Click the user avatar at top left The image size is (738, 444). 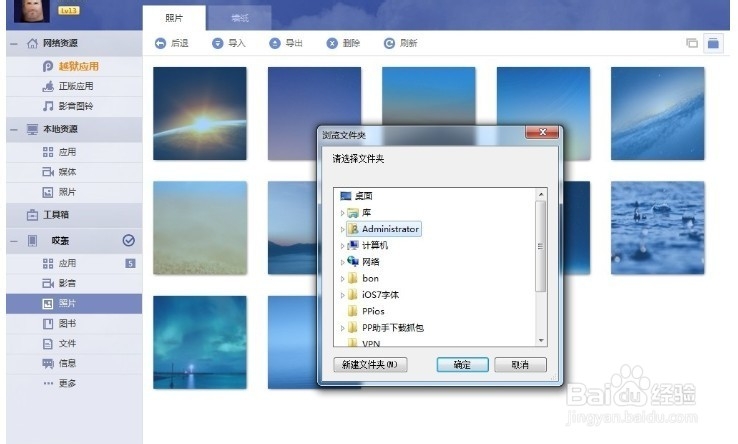(x=32, y=11)
